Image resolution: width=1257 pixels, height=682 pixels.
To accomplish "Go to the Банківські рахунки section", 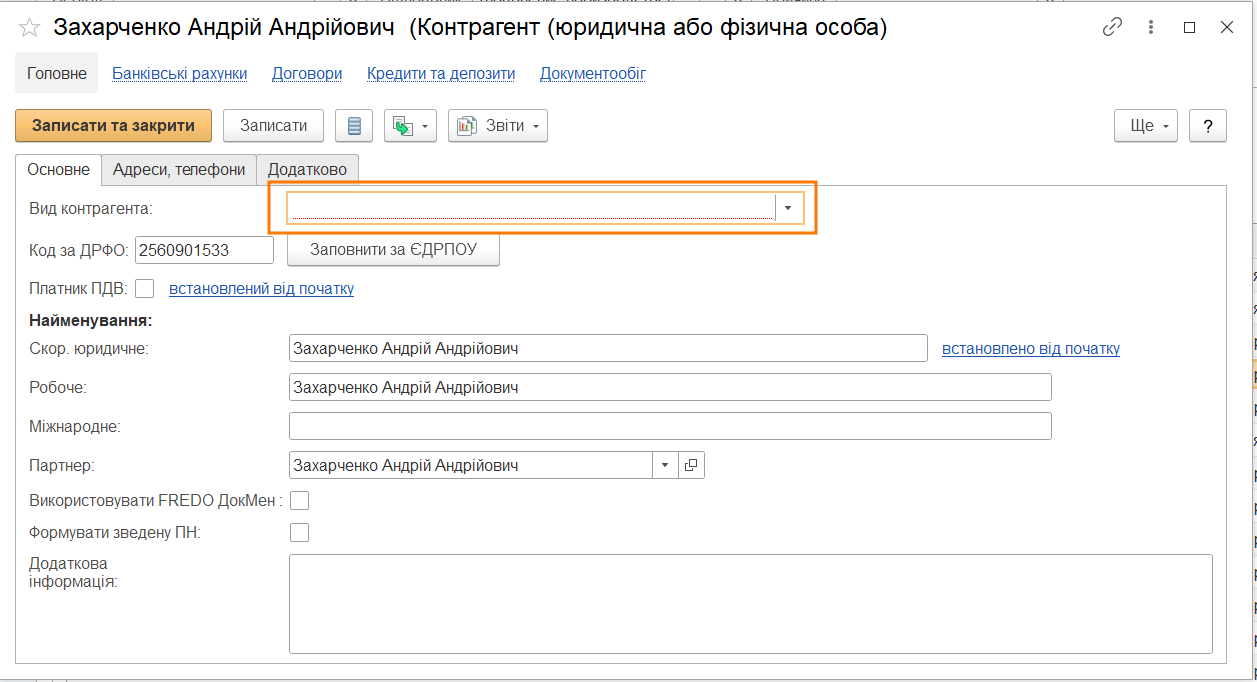I will pos(180,73).
